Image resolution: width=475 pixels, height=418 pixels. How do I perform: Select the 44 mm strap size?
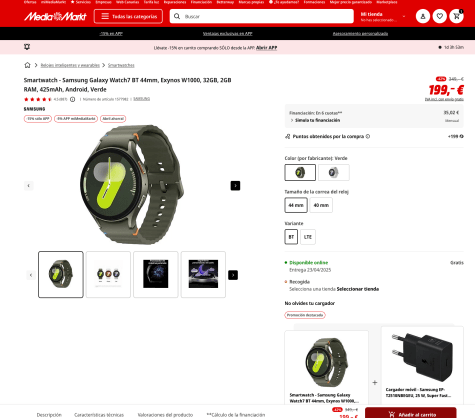point(296,205)
